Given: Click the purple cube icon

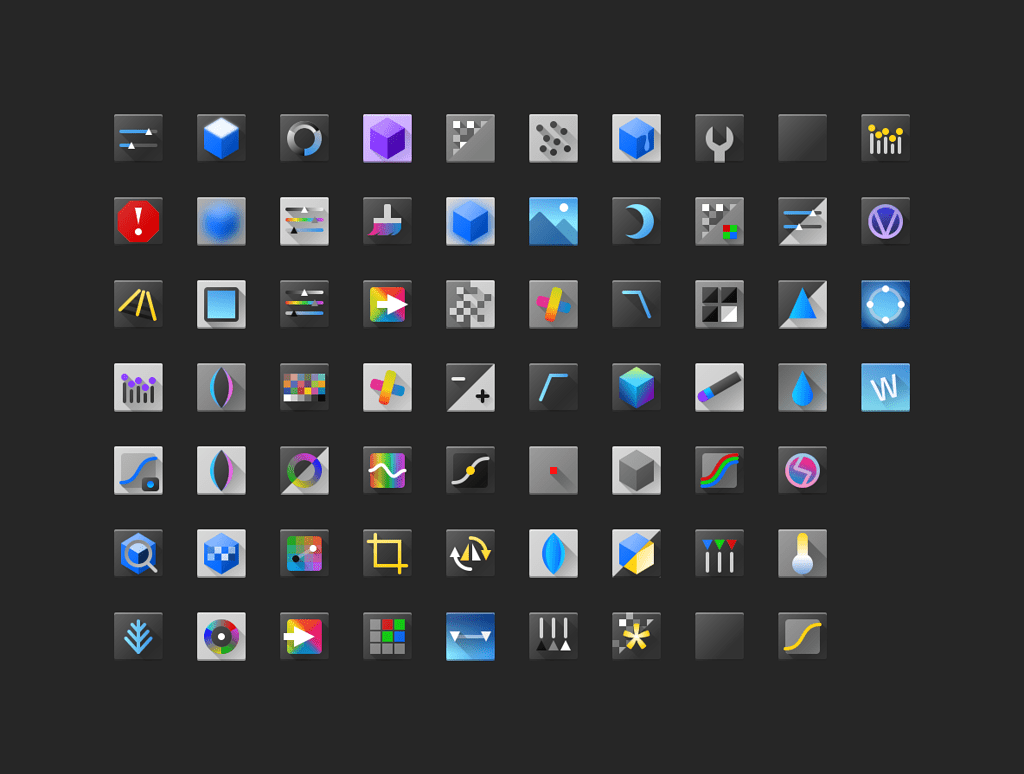Looking at the screenshot, I should pyautogui.click(x=387, y=139).
